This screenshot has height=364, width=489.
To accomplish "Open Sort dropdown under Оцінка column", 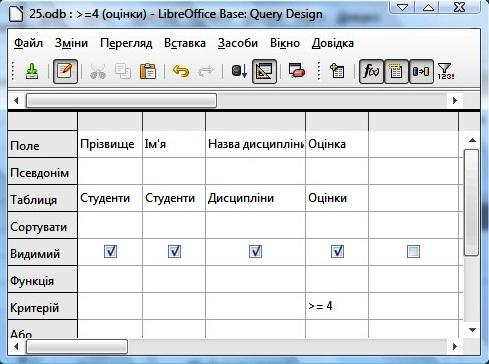I will [337, 225].
